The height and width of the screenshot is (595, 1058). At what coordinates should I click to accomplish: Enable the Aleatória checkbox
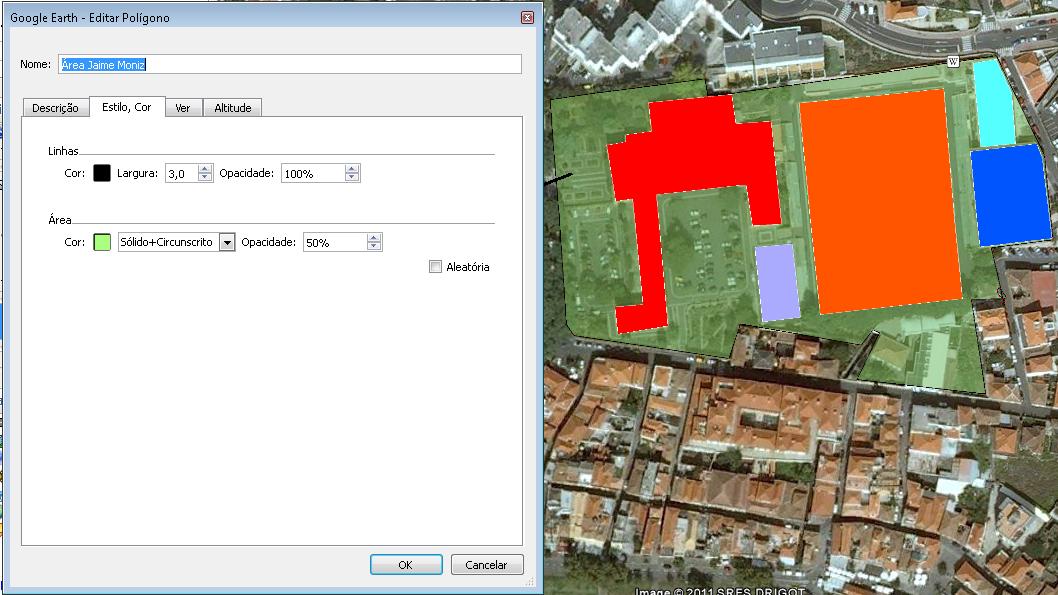pyautogui.click(x=435, y=266)
